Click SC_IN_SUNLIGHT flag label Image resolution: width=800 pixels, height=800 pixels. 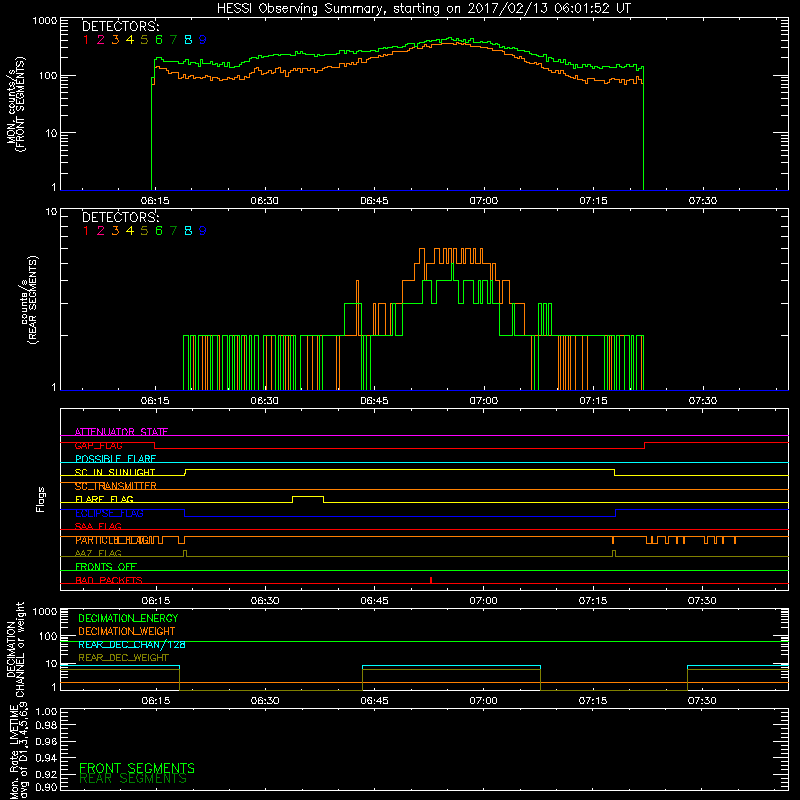click(115, 472)
